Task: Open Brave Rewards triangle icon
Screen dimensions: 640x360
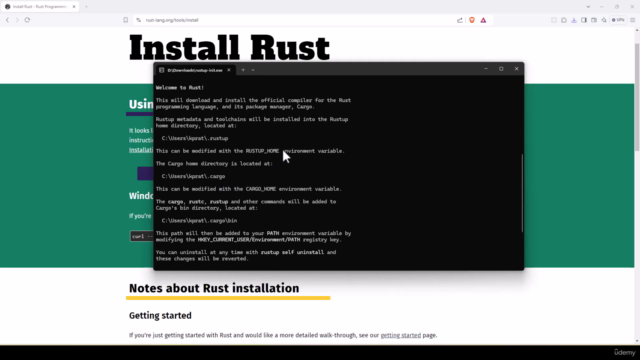Action: point(483,20)
